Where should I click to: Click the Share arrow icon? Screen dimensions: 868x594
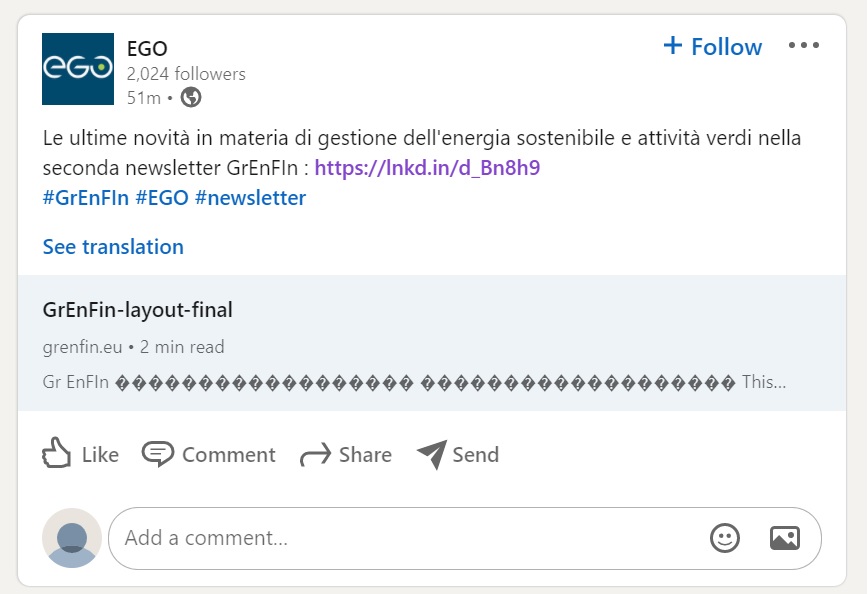click(316, 455)
